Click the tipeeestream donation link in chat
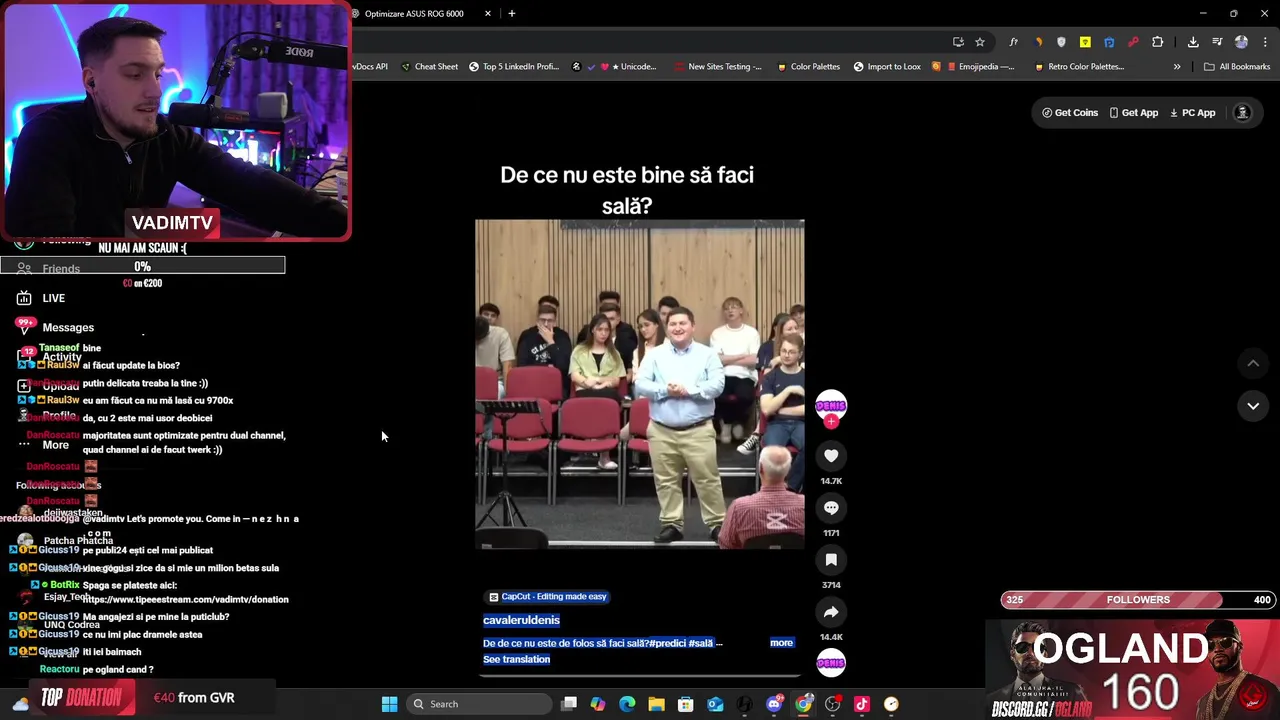 point(185,600)
